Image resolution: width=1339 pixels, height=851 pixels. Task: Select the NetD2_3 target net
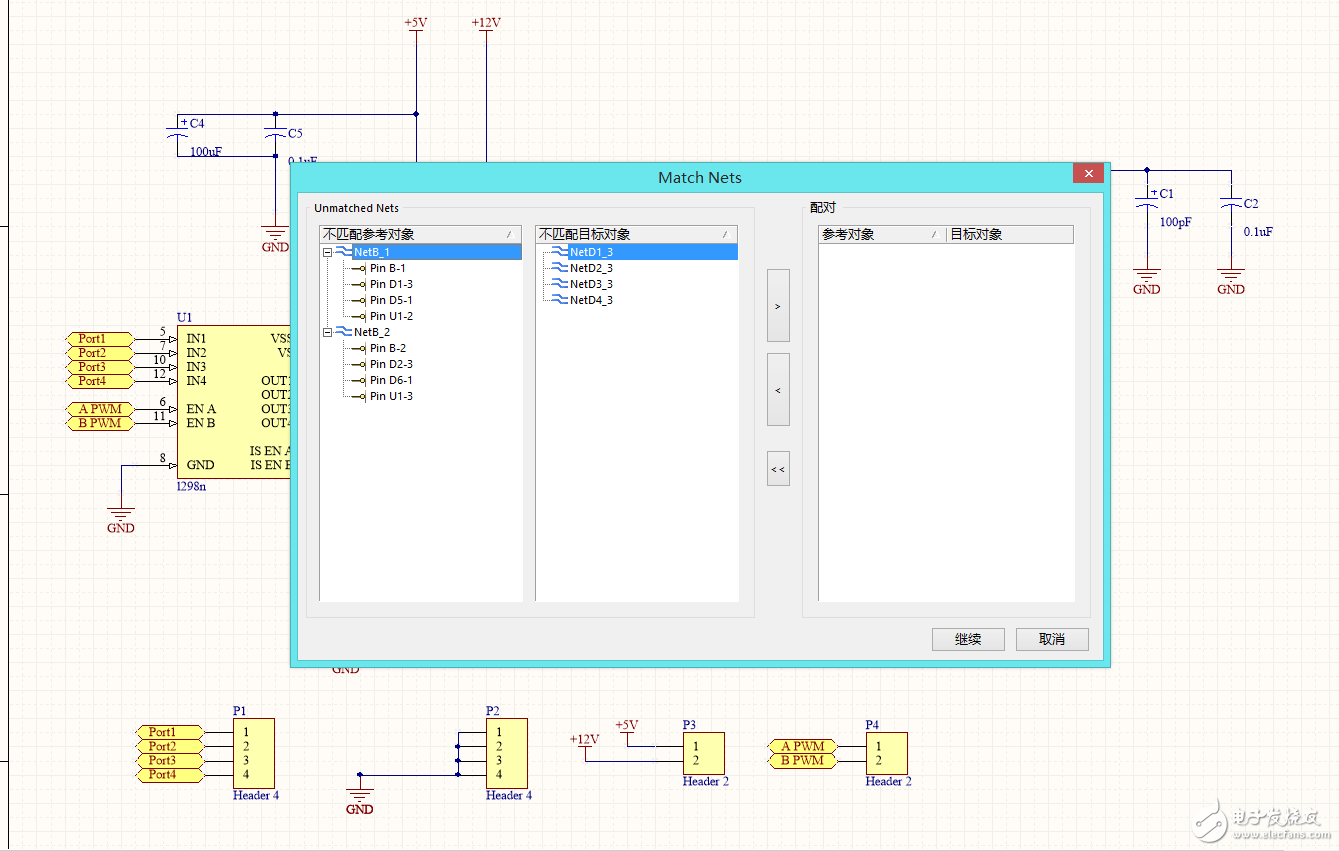click(x=591, y=269)
